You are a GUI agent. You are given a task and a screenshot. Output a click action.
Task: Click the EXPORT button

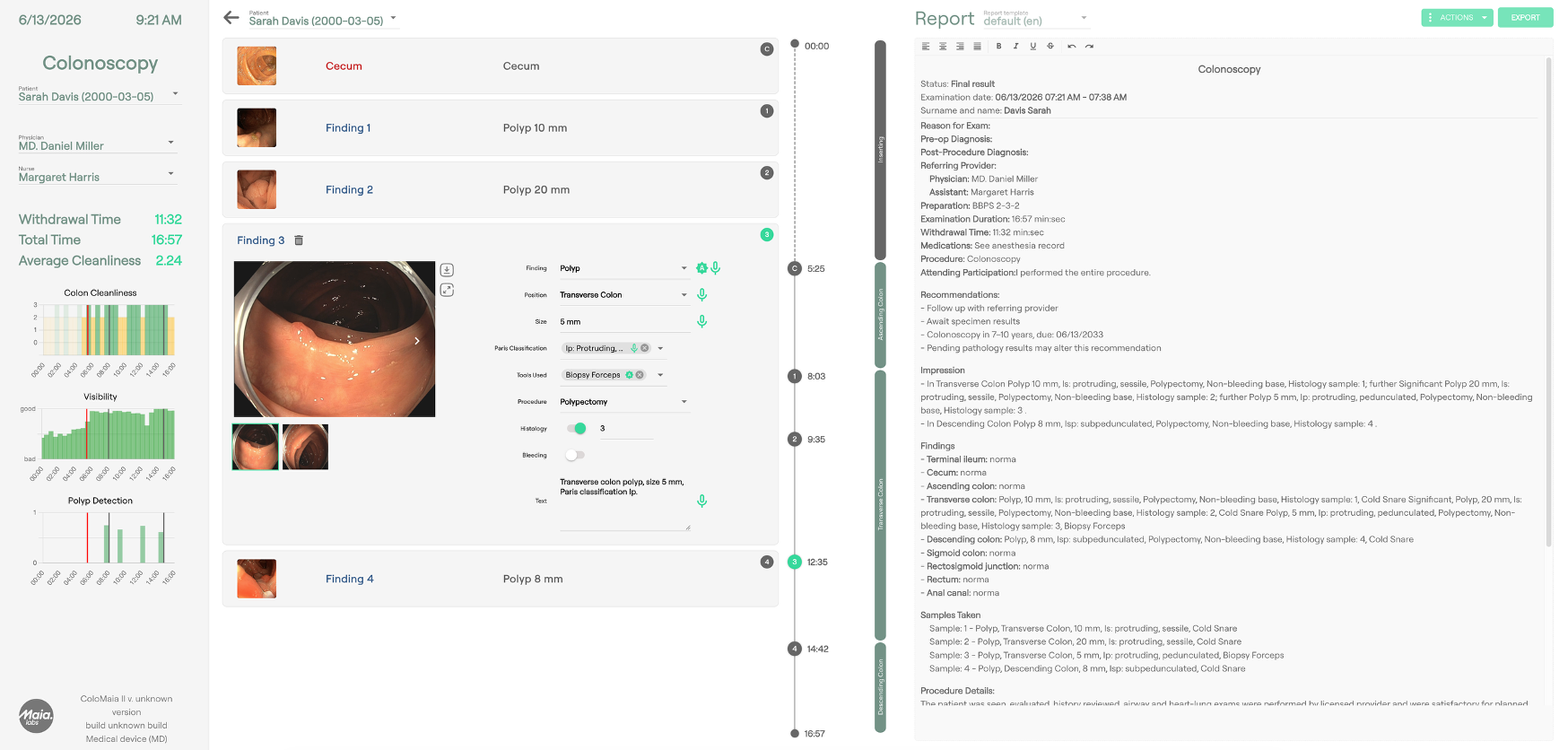(x=1525, y=17)
